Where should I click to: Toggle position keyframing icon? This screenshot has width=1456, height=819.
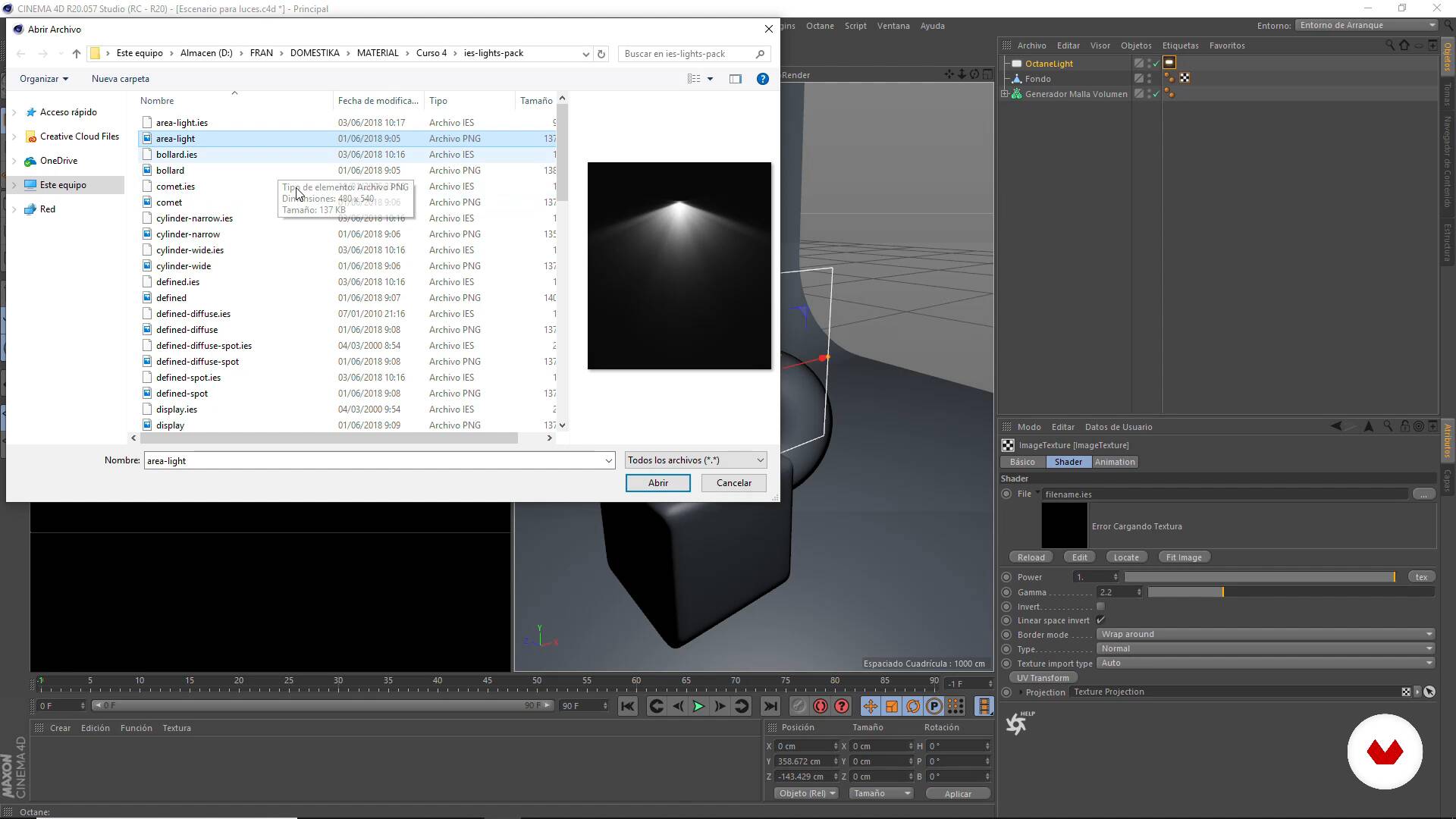tap(870, 707)
